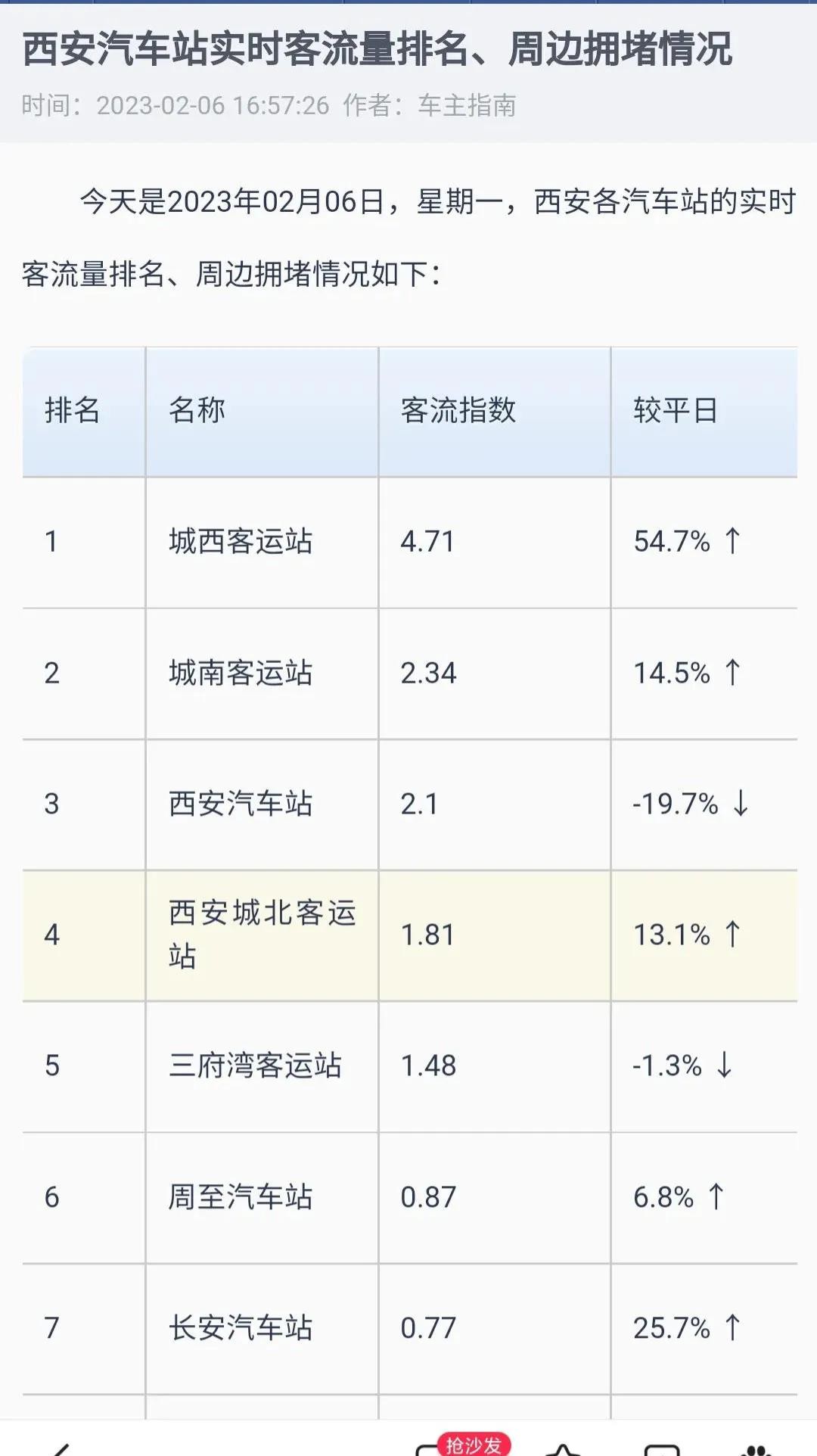
Task: Tap the 较平日 column header
Action: coord(676,411)
